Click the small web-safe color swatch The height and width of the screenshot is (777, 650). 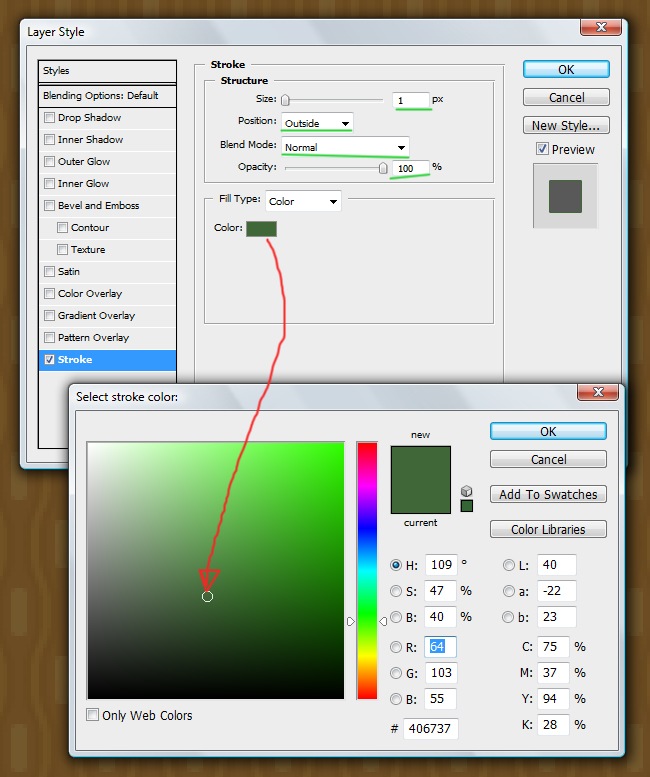(466, 506)
